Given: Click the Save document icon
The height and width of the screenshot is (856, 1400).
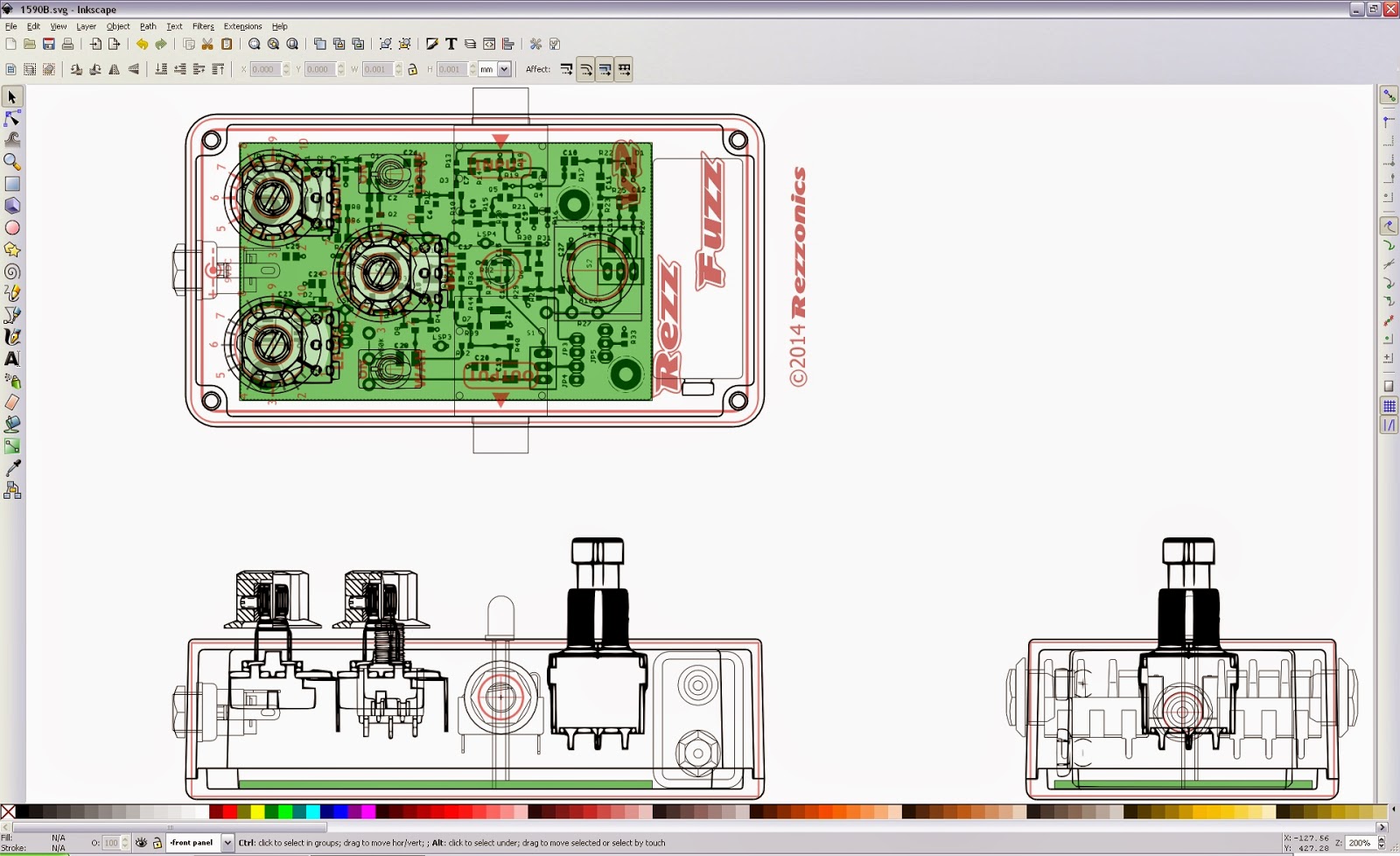Looking at the screenshot, I should tap(49, 44).
